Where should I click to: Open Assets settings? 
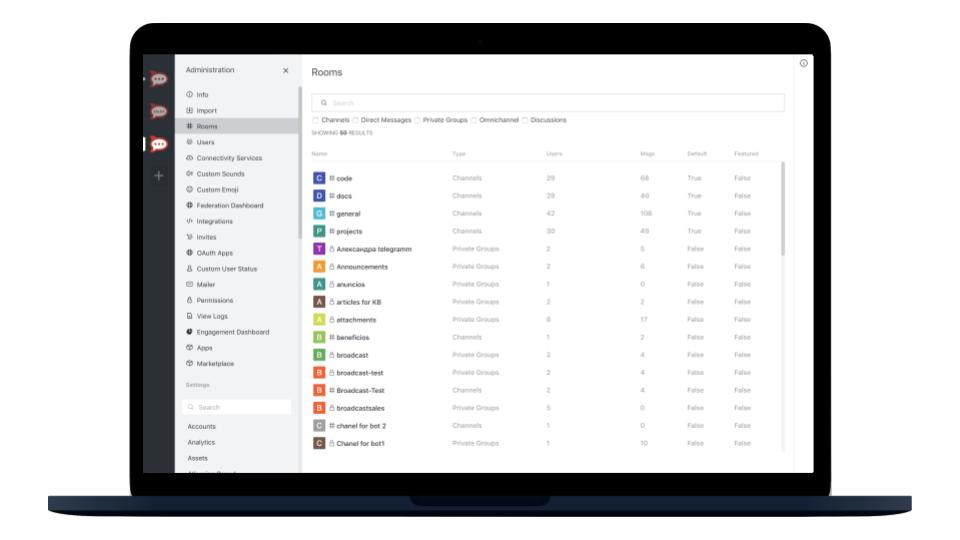click(198, 459)
